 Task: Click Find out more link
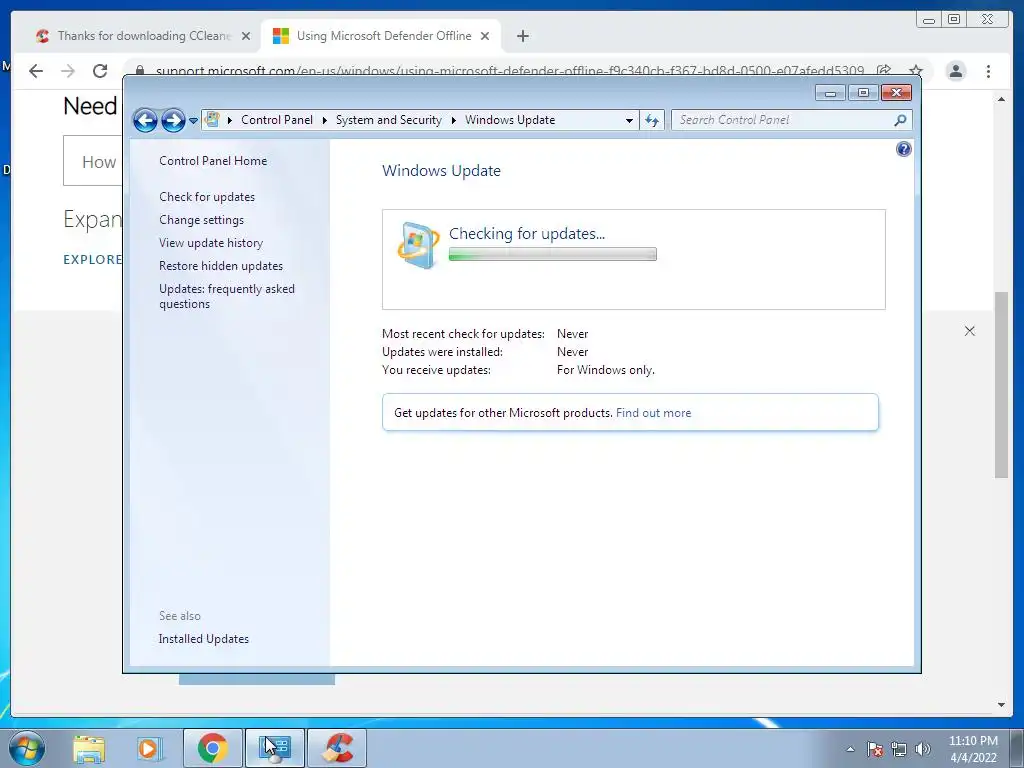pyautogui.click(x=653, y=413)
